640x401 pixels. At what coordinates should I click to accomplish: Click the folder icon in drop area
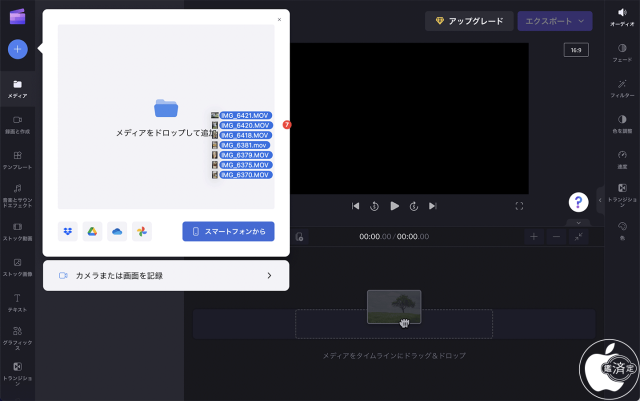pyautogui.click(x=166, y=108)
